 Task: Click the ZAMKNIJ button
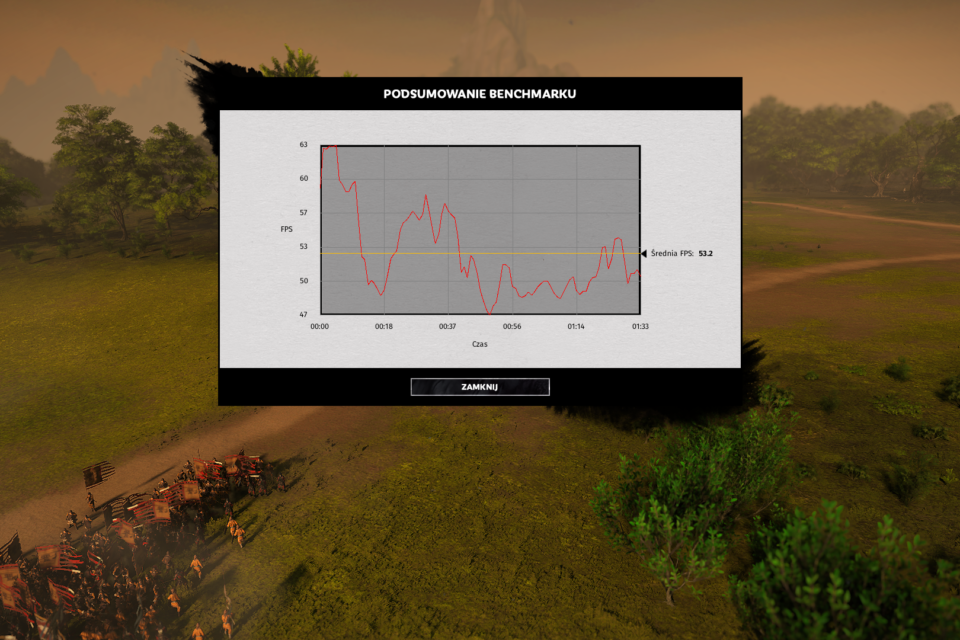(x=480, y=387)
